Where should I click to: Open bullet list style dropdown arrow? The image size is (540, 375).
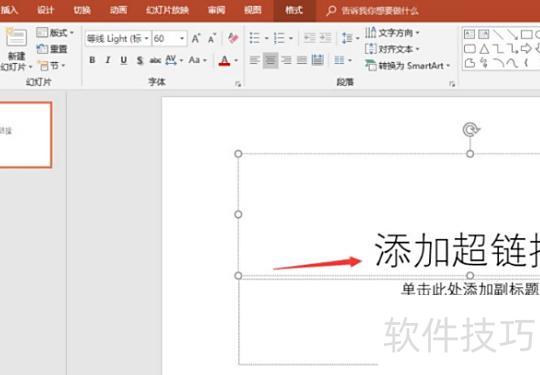[267, 38]
